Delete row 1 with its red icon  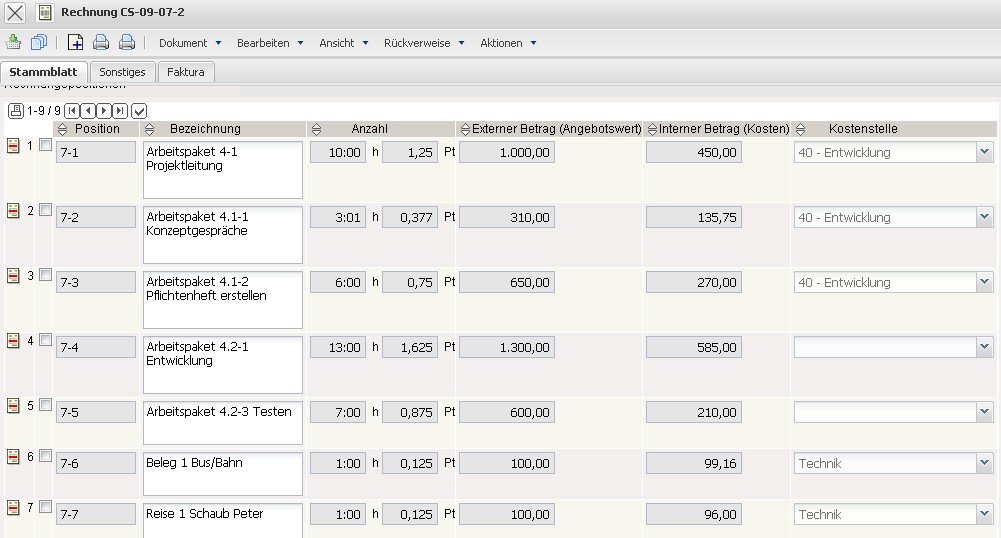point(14,146)
